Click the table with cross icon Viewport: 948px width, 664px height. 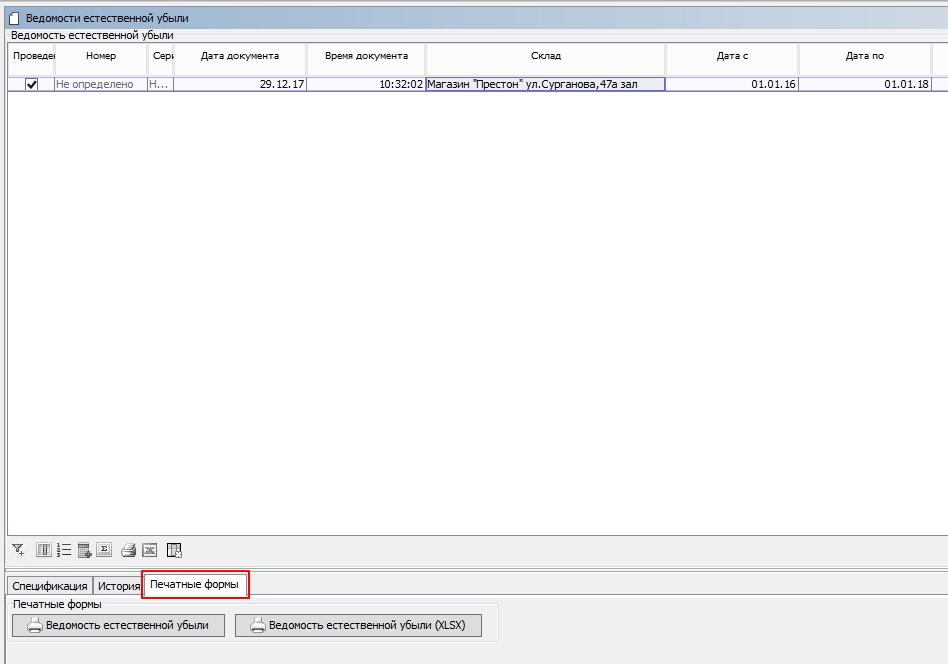174,550
